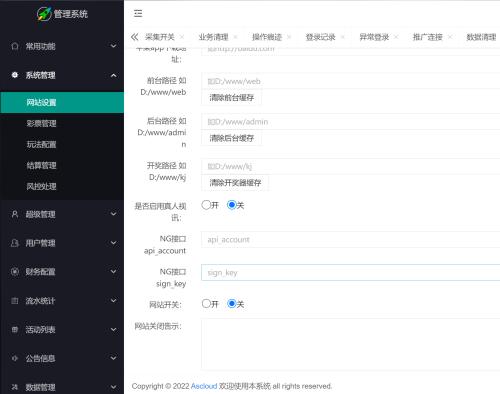Switch to the 采集开关 tab
Viewport: 500px width, 394px height.
160,37
